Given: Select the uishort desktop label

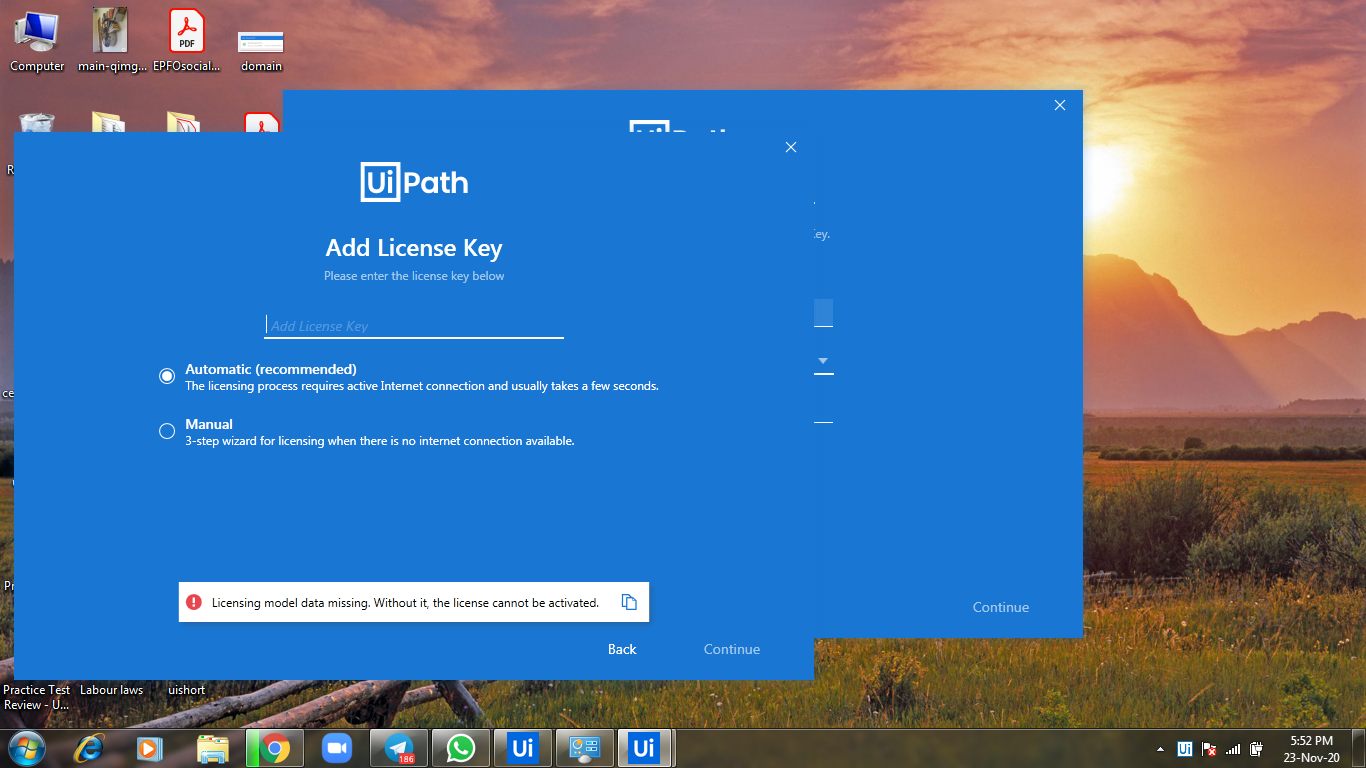Looking at the screenshot, I should pos(187,690).
